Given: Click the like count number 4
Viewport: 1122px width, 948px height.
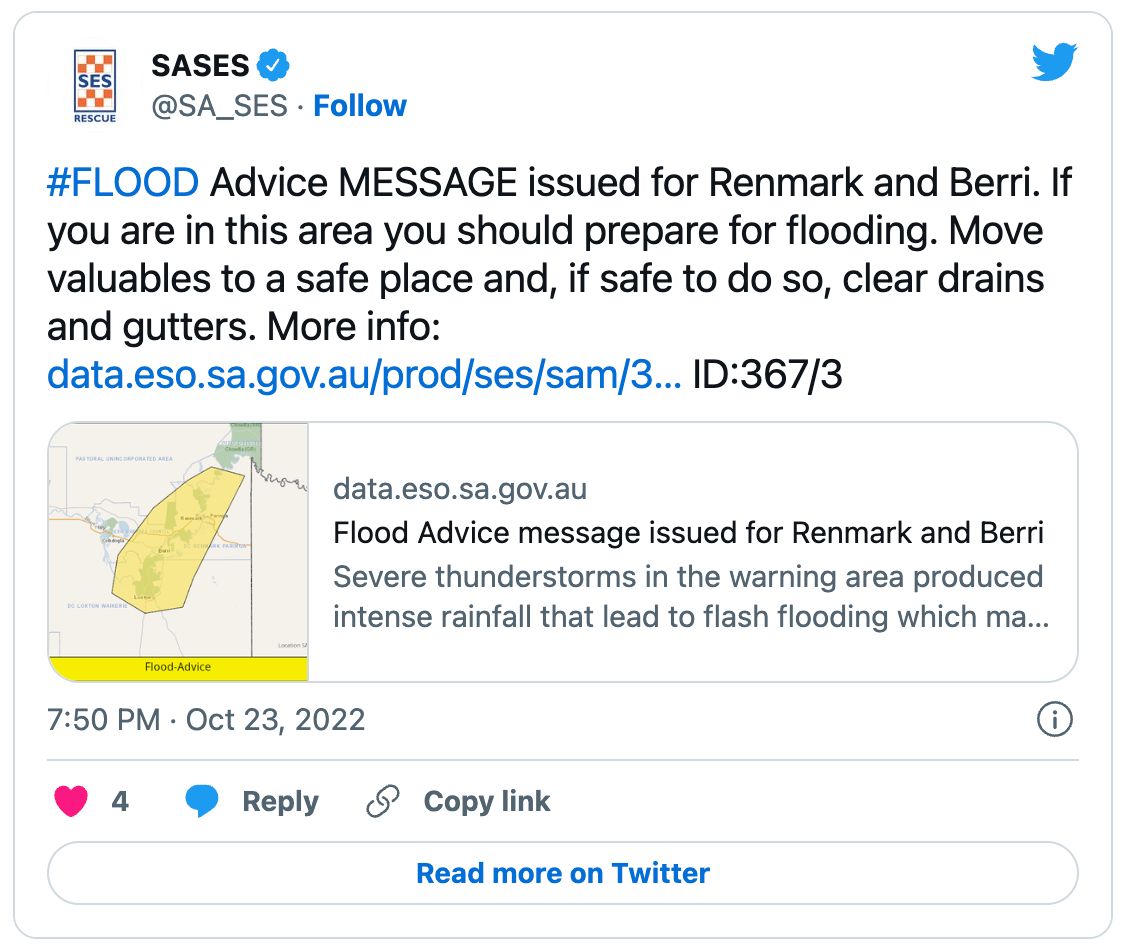Looking at the screenshot, I should pyautogui.click(x=120, y=801).
